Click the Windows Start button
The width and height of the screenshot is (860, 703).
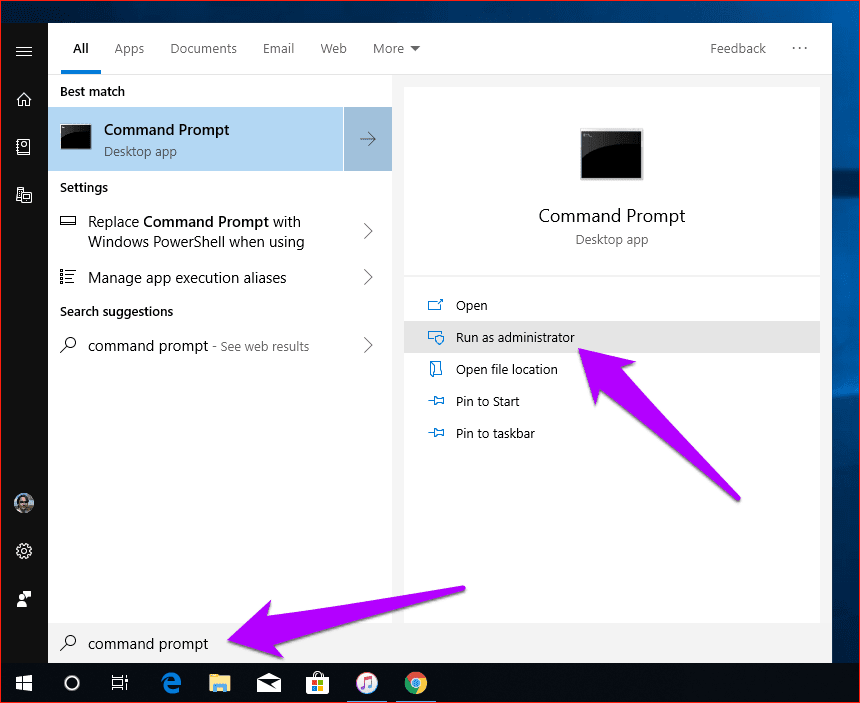point(24,683)
